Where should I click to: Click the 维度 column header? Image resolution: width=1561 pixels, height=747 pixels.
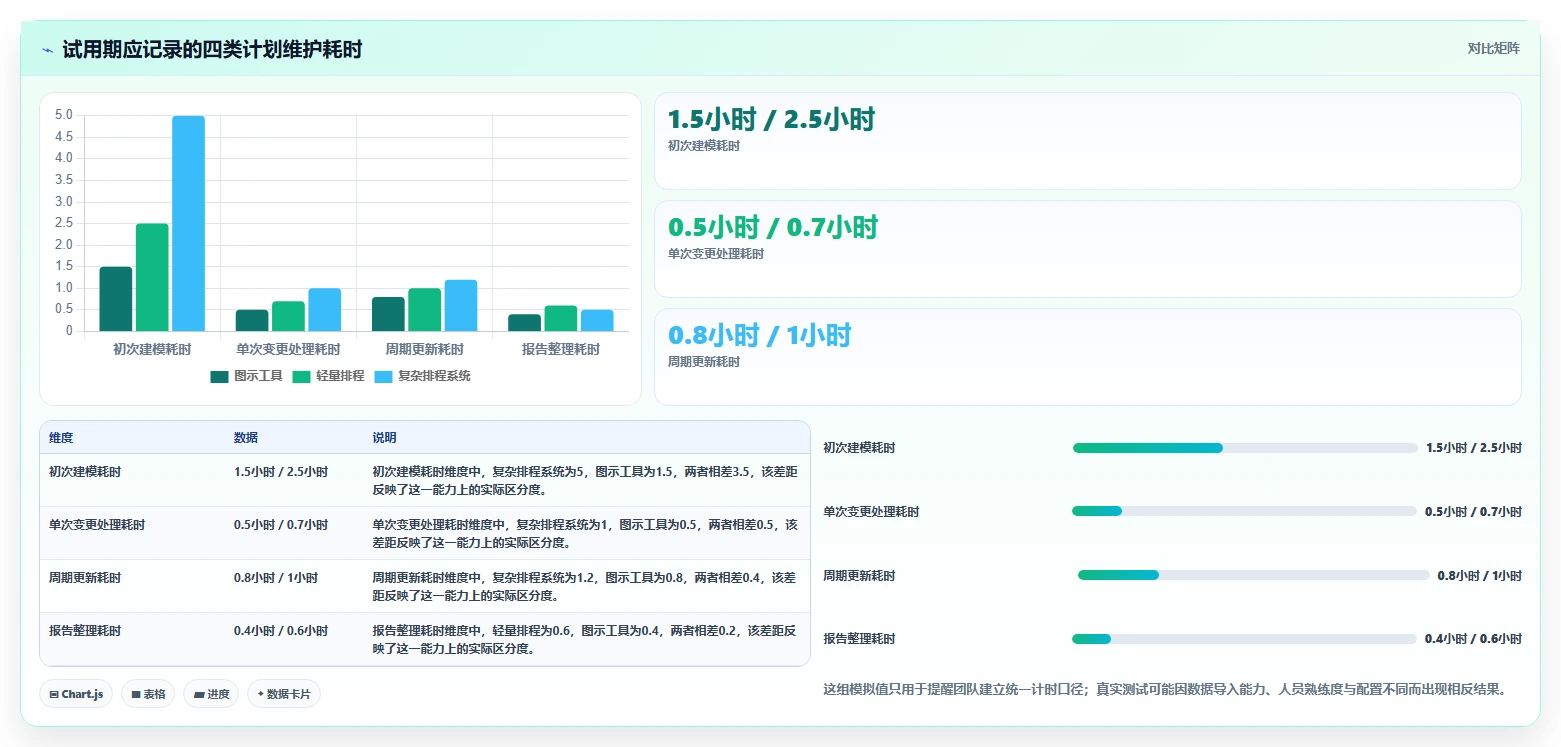click(61, 438)
